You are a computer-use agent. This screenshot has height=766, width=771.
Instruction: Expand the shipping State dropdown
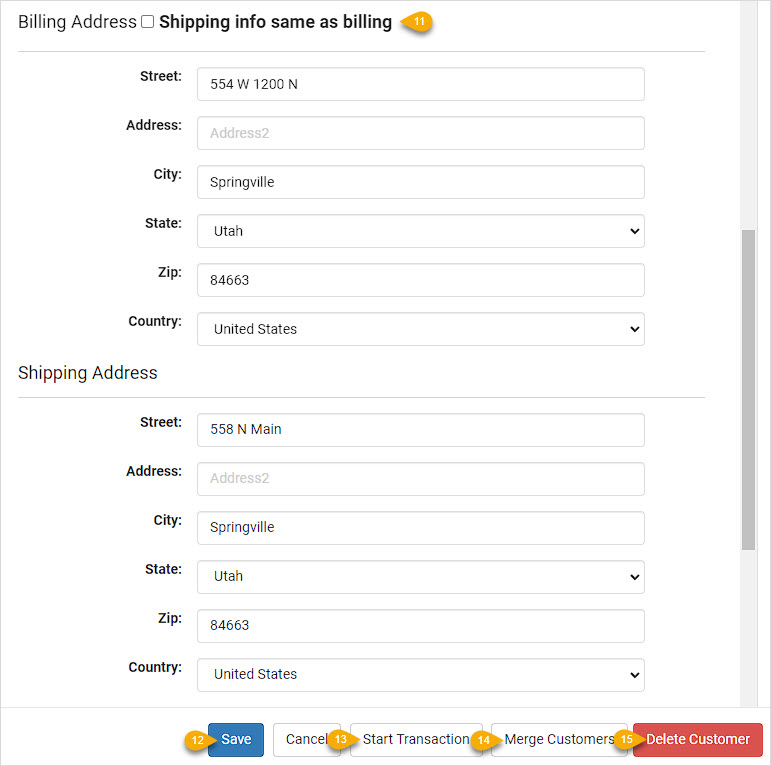421,577
